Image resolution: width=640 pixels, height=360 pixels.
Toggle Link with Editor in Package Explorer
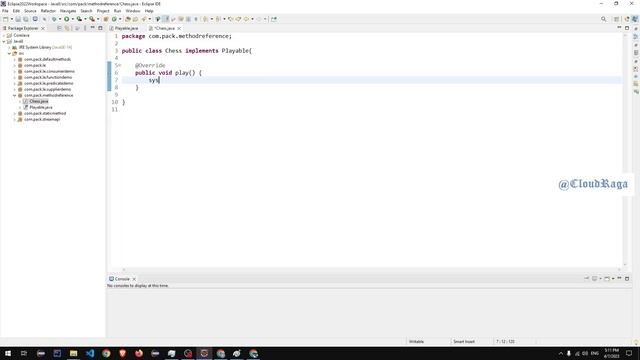67,28
